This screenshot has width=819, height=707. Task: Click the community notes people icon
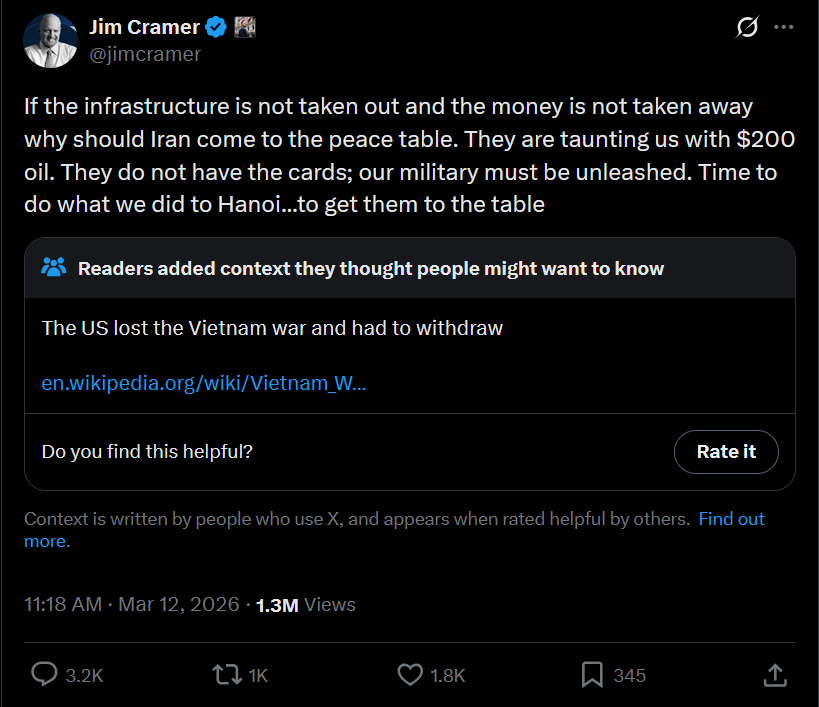pyautogui.click(x=54, y=268)
